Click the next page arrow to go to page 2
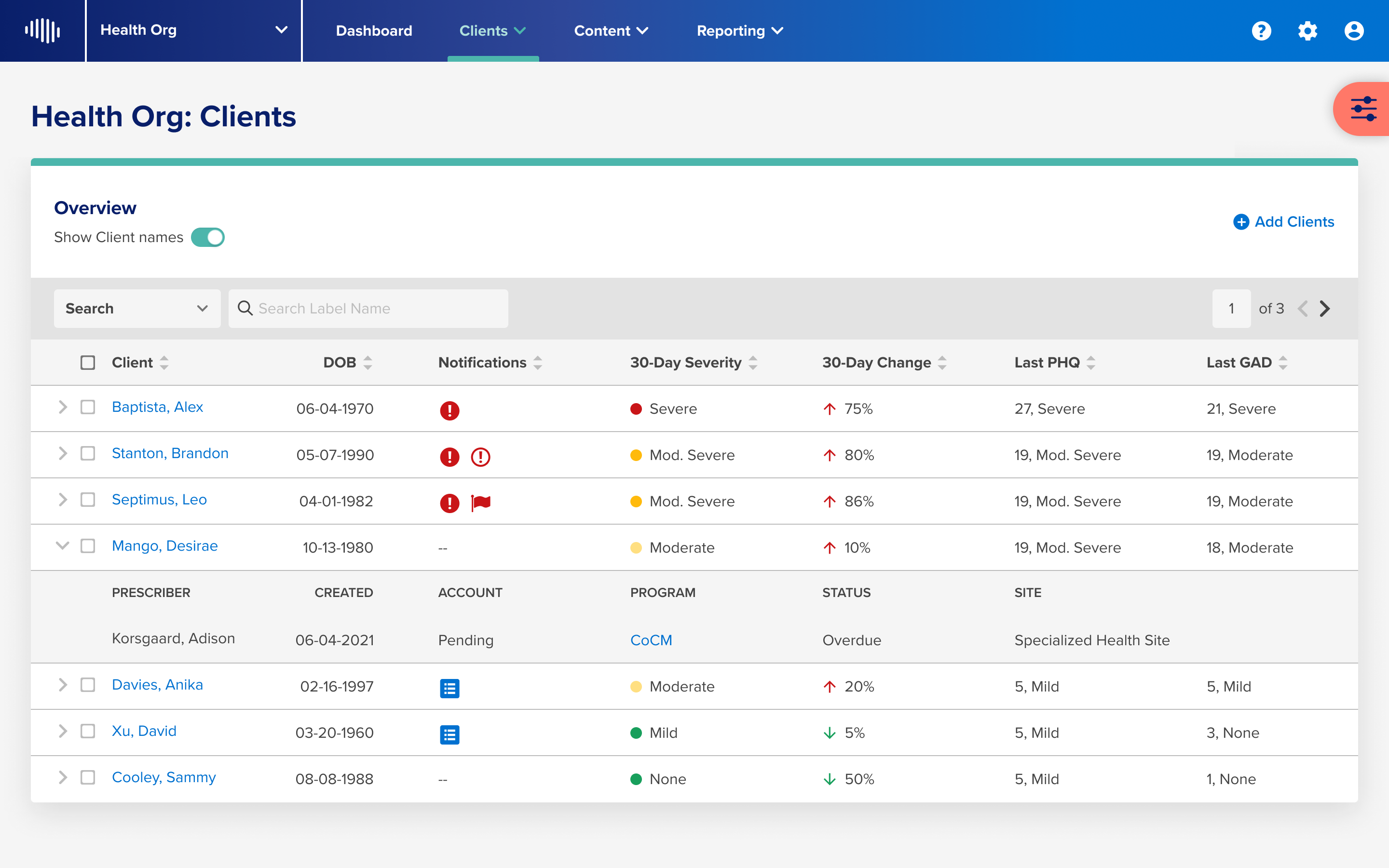The width and height of the screenshot is (1389, 868). 1324,308
